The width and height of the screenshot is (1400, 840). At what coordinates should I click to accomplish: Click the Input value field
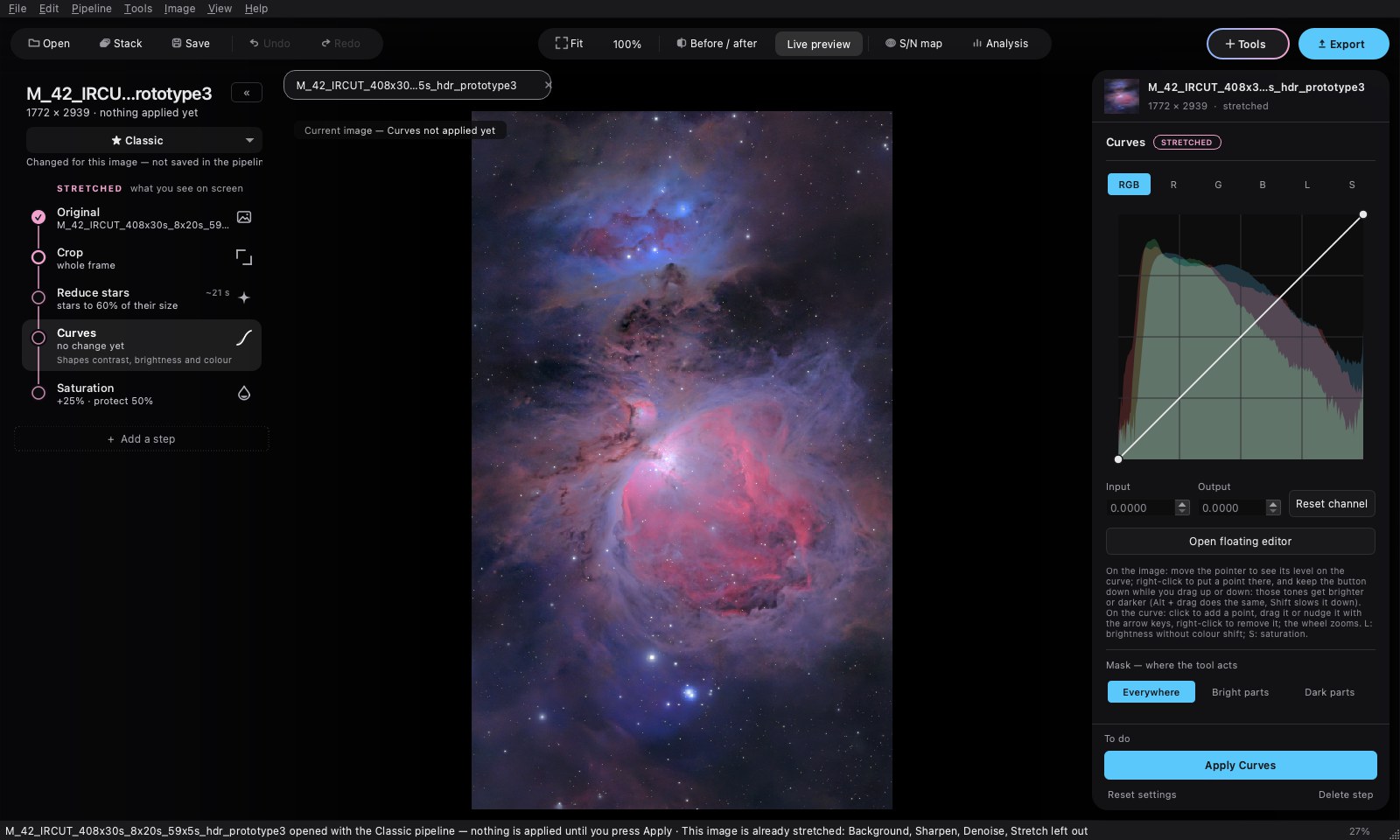click(1140, 507)
